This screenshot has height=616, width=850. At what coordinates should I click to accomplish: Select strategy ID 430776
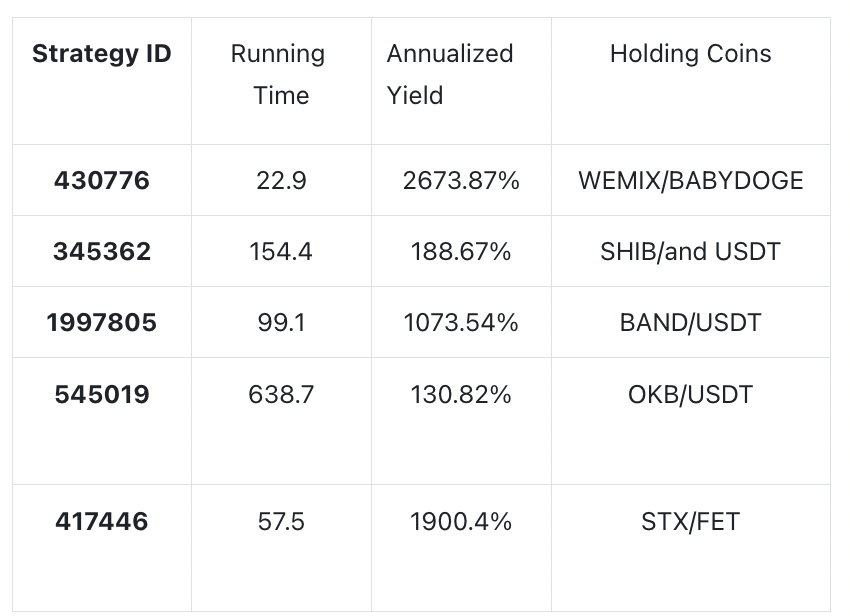coord(102,181)
